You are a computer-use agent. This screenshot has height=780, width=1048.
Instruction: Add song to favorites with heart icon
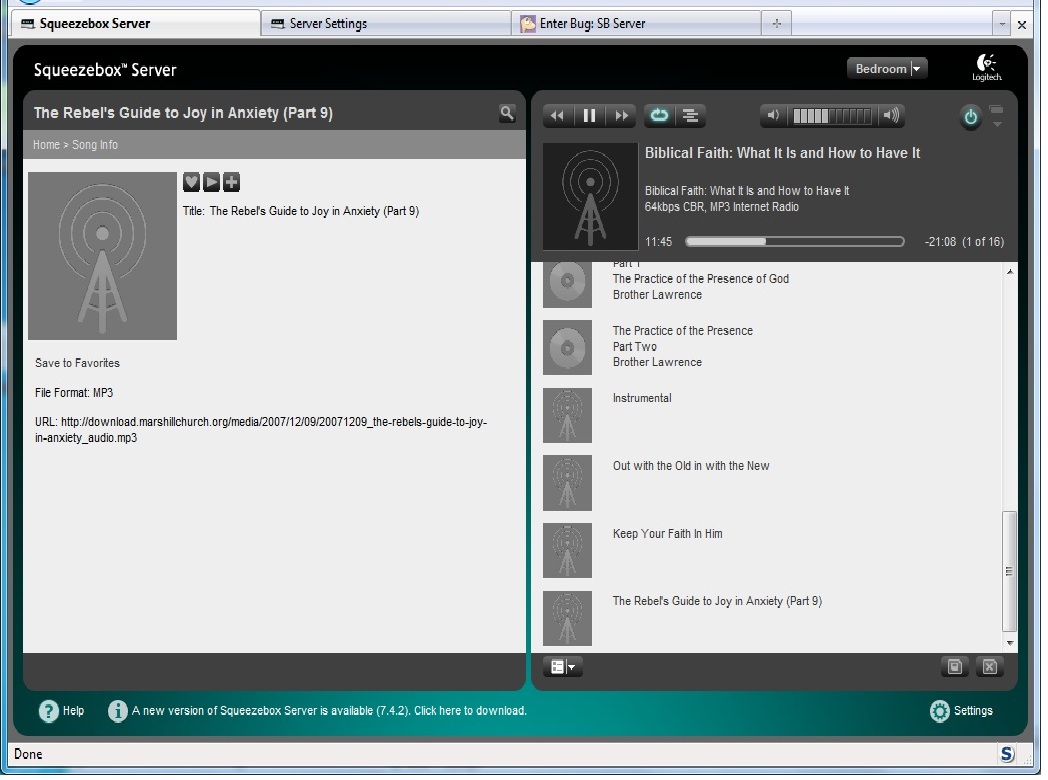[x=191, y=181]
